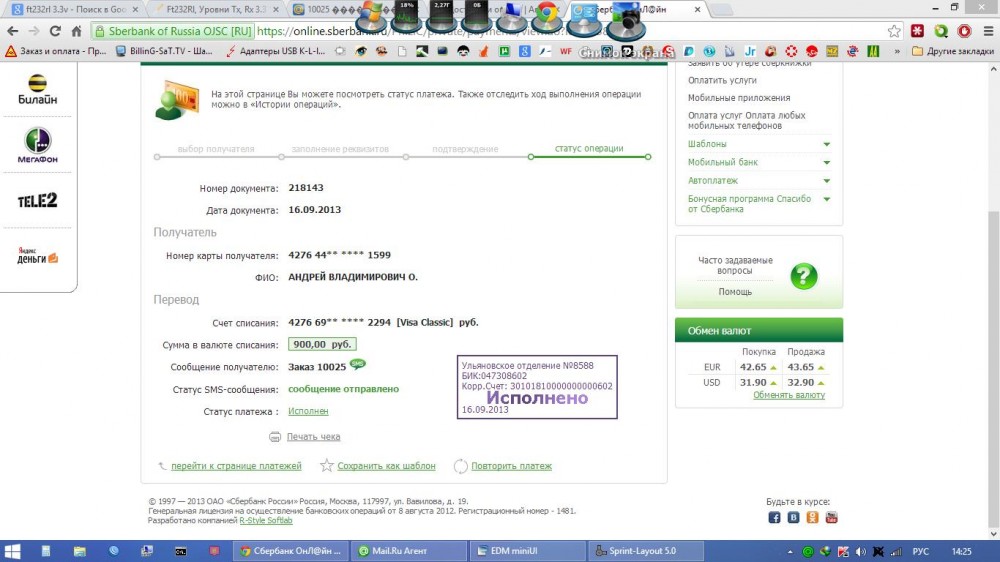The image size is (1000, 562).
Task: Open the Chrome launcher in the top dock
Action: [x=547, y=17]
